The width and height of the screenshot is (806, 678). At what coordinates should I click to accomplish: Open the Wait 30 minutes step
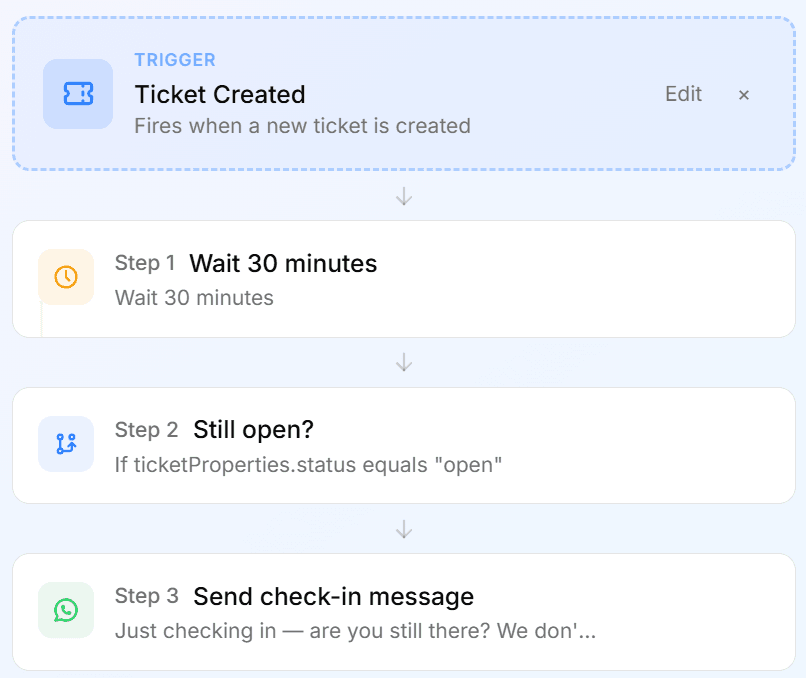pyautogui.click(x=404, y=279)
